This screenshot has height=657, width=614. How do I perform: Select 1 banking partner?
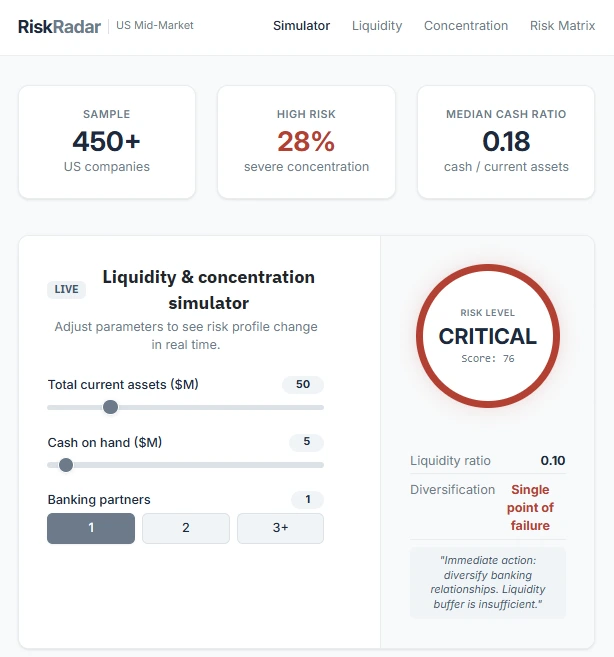point(91,528)
